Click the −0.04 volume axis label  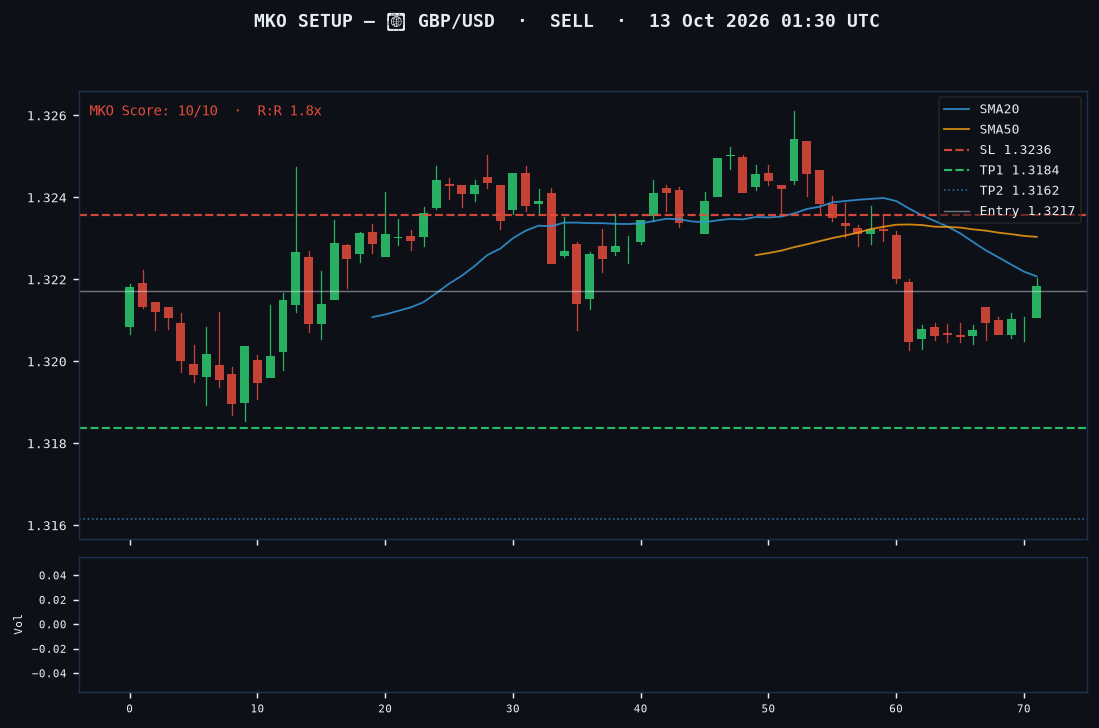pos(49,673)
